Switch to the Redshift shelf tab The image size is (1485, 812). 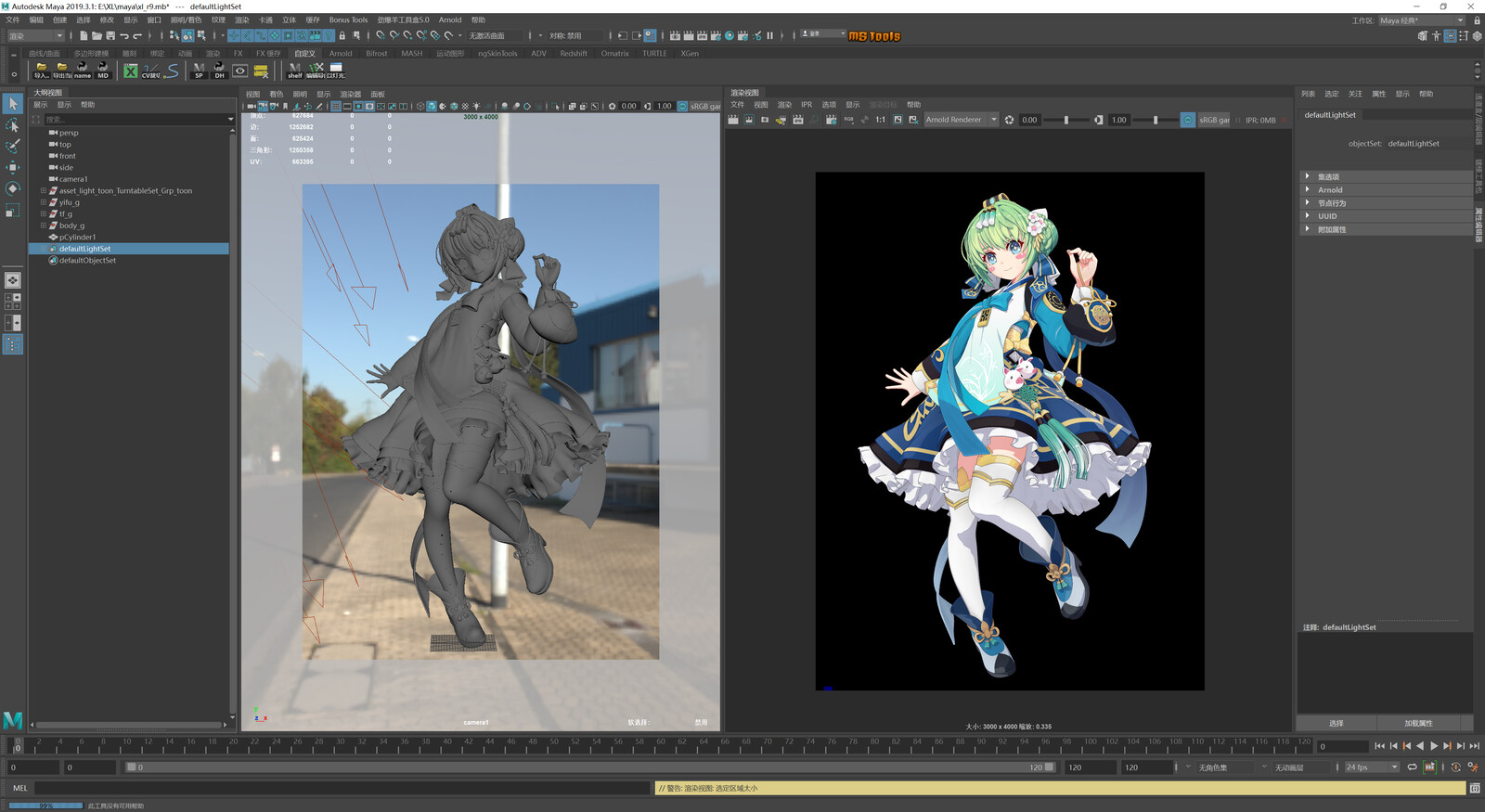(x=573, y=53)
